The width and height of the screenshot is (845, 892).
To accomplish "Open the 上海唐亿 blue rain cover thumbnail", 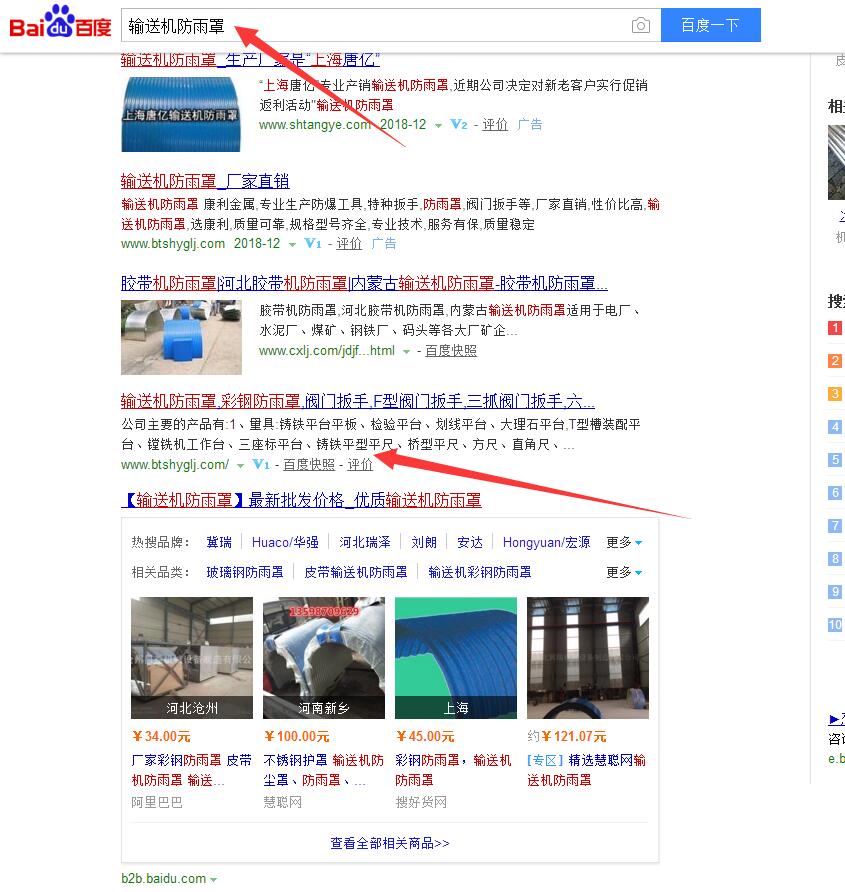I will point(181,114).
